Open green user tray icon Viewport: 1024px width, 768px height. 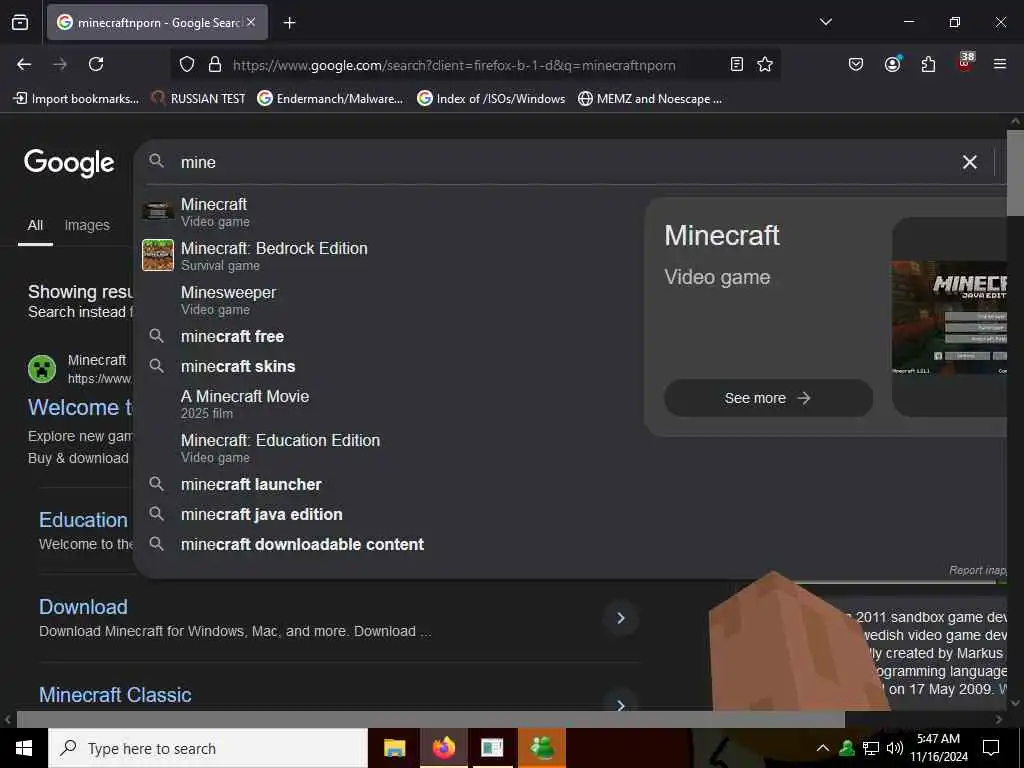(847, 748)
